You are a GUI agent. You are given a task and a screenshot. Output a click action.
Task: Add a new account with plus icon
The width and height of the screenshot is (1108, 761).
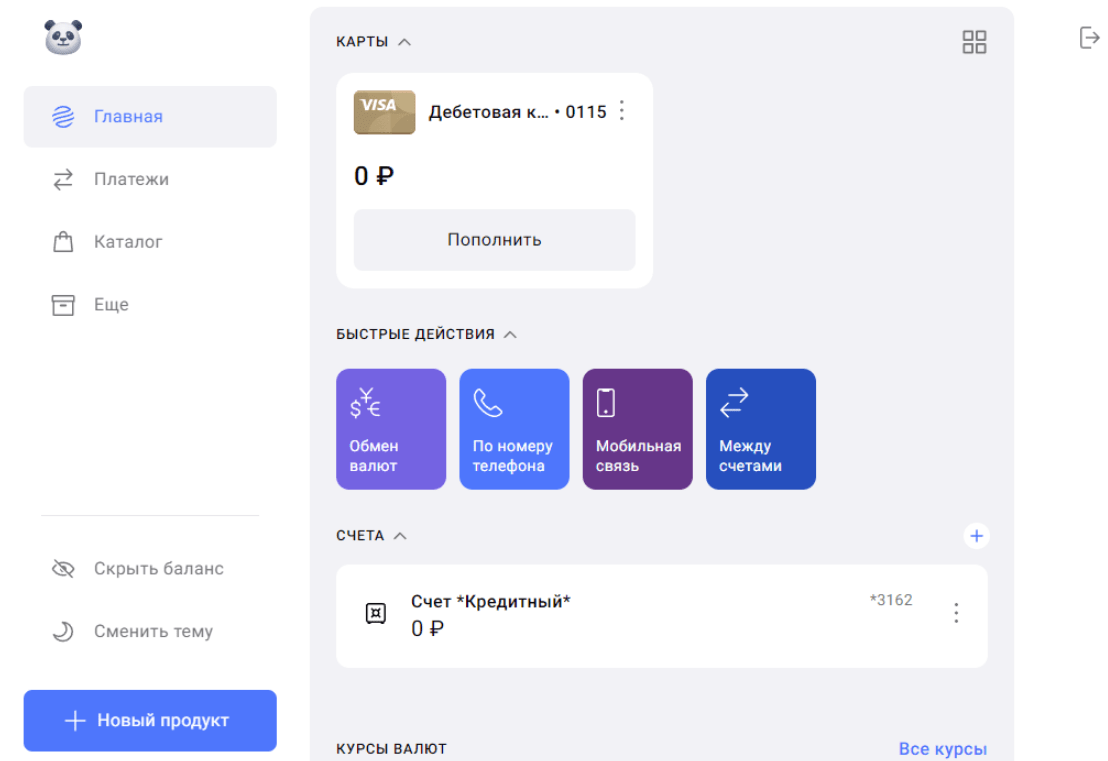pos(976,536)
